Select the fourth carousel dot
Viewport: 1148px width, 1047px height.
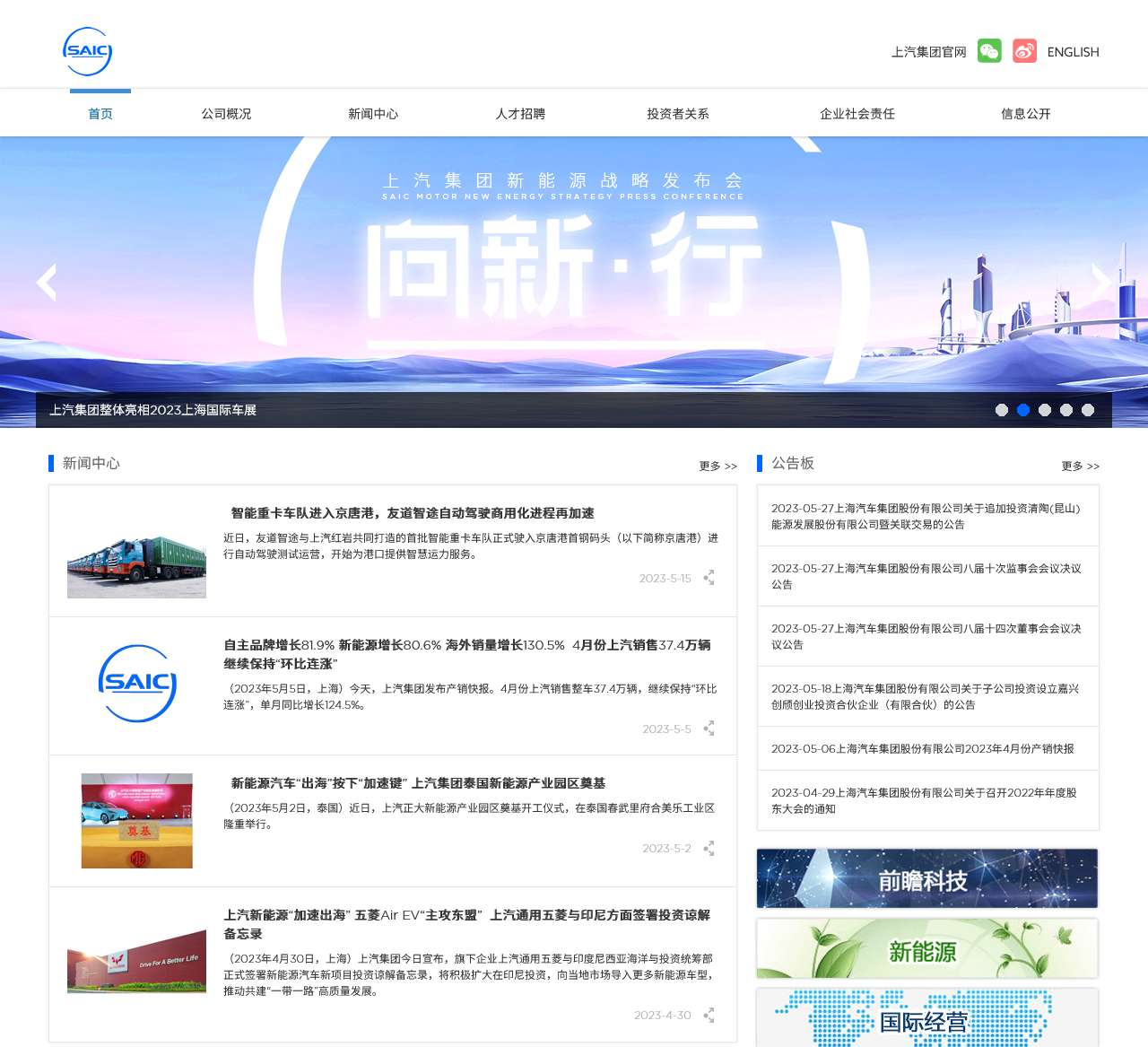click(x=1066, y=410)
